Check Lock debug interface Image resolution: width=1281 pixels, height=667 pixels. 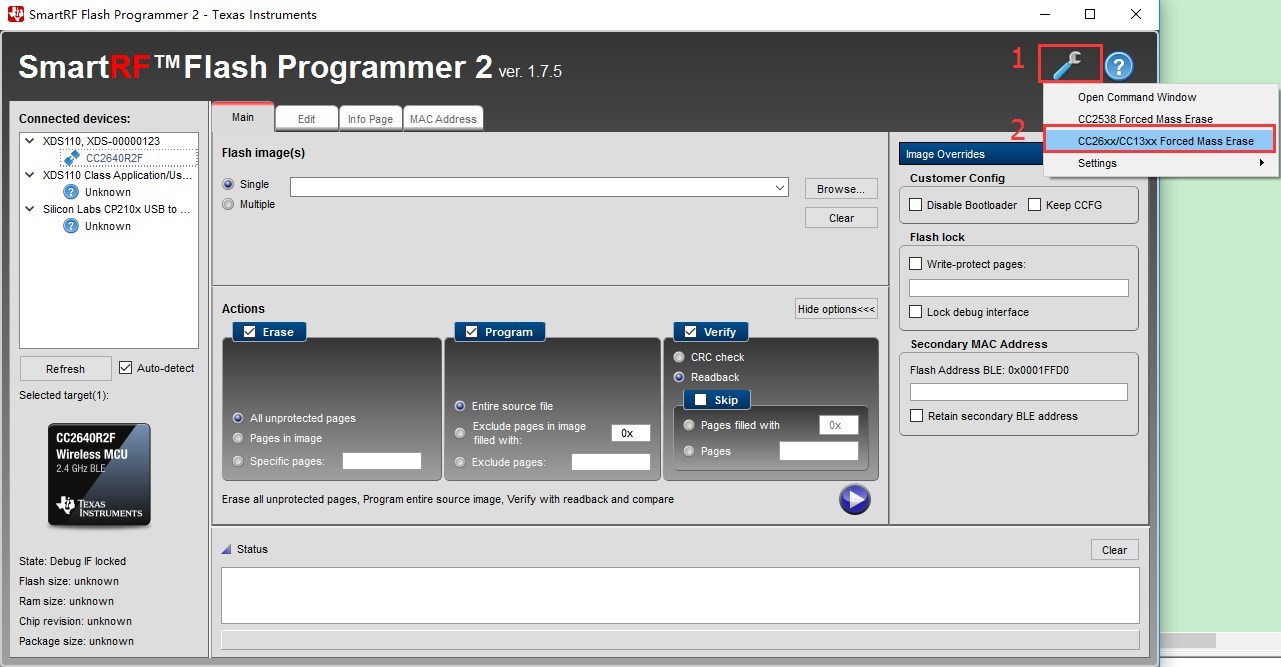click(916, 312)
